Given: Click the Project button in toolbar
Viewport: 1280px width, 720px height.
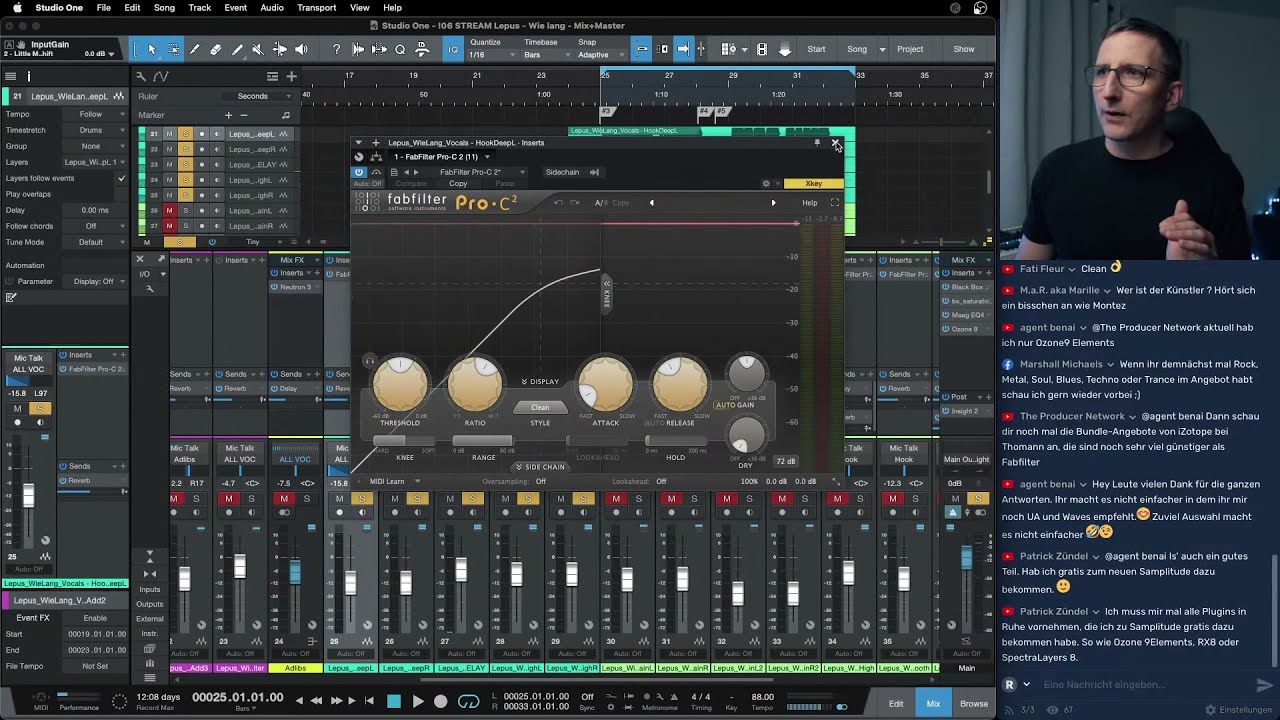Looking at the screenshot, I should (910, 49).
